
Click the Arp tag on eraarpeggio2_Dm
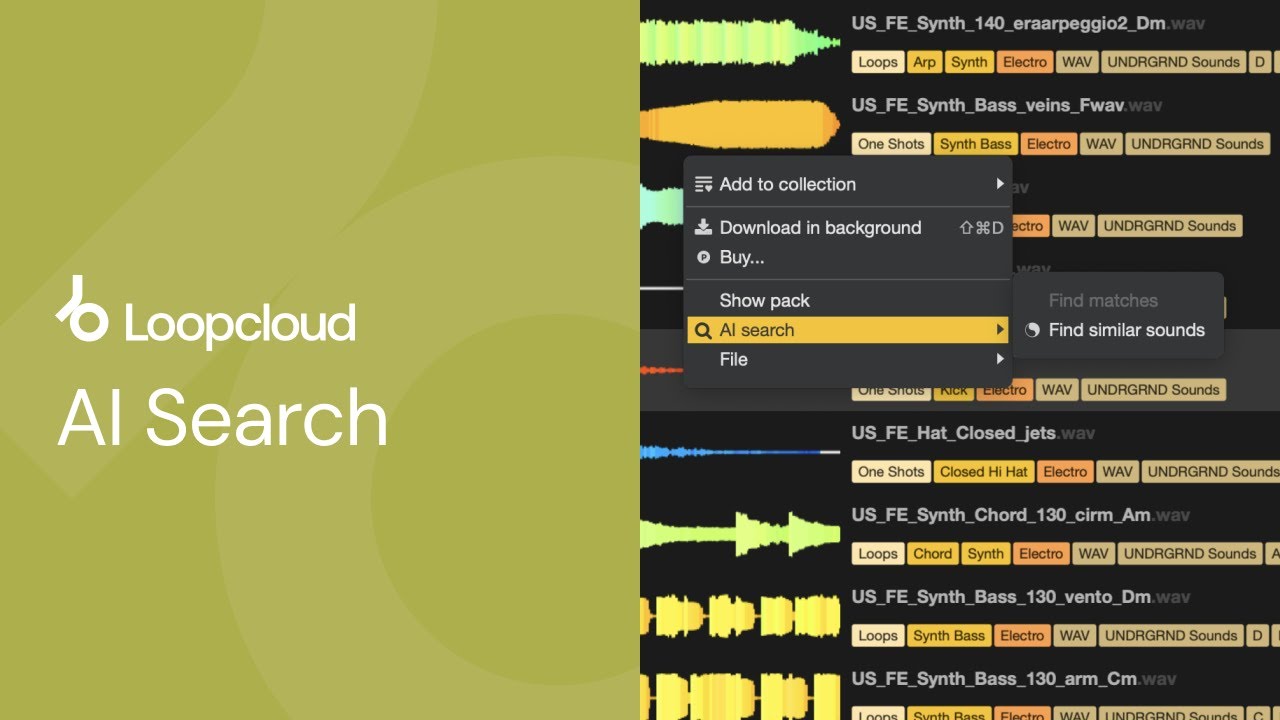point(925,62)
